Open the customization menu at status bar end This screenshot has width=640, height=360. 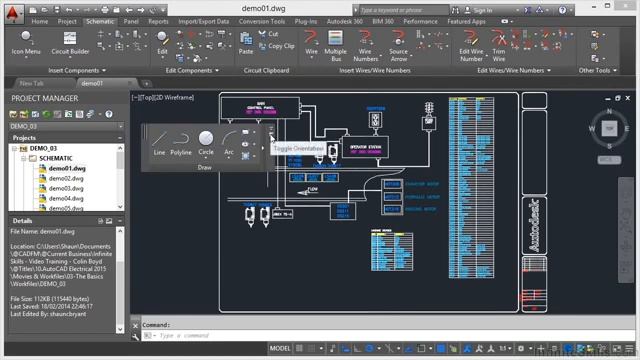(630, 349)
